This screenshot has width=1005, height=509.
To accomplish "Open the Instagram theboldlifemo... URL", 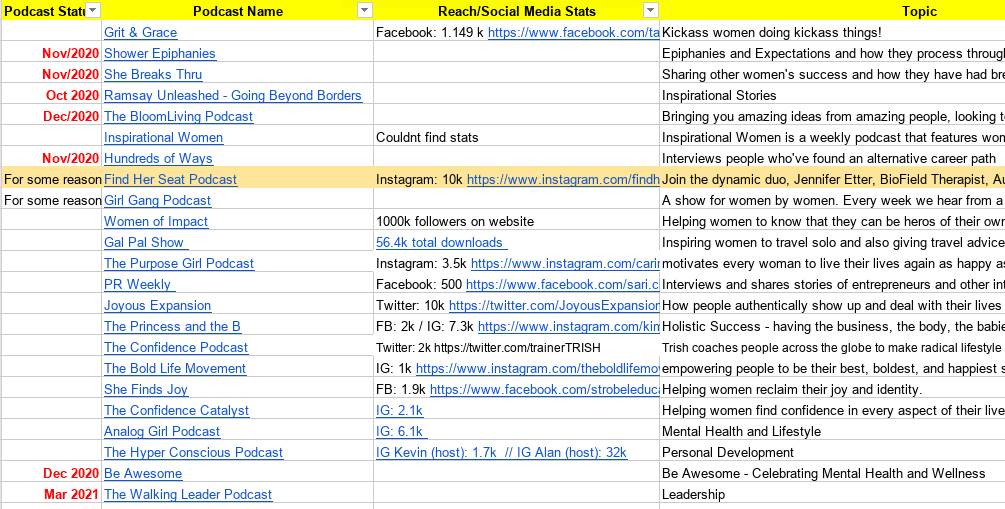I will [x=538, y=369].
